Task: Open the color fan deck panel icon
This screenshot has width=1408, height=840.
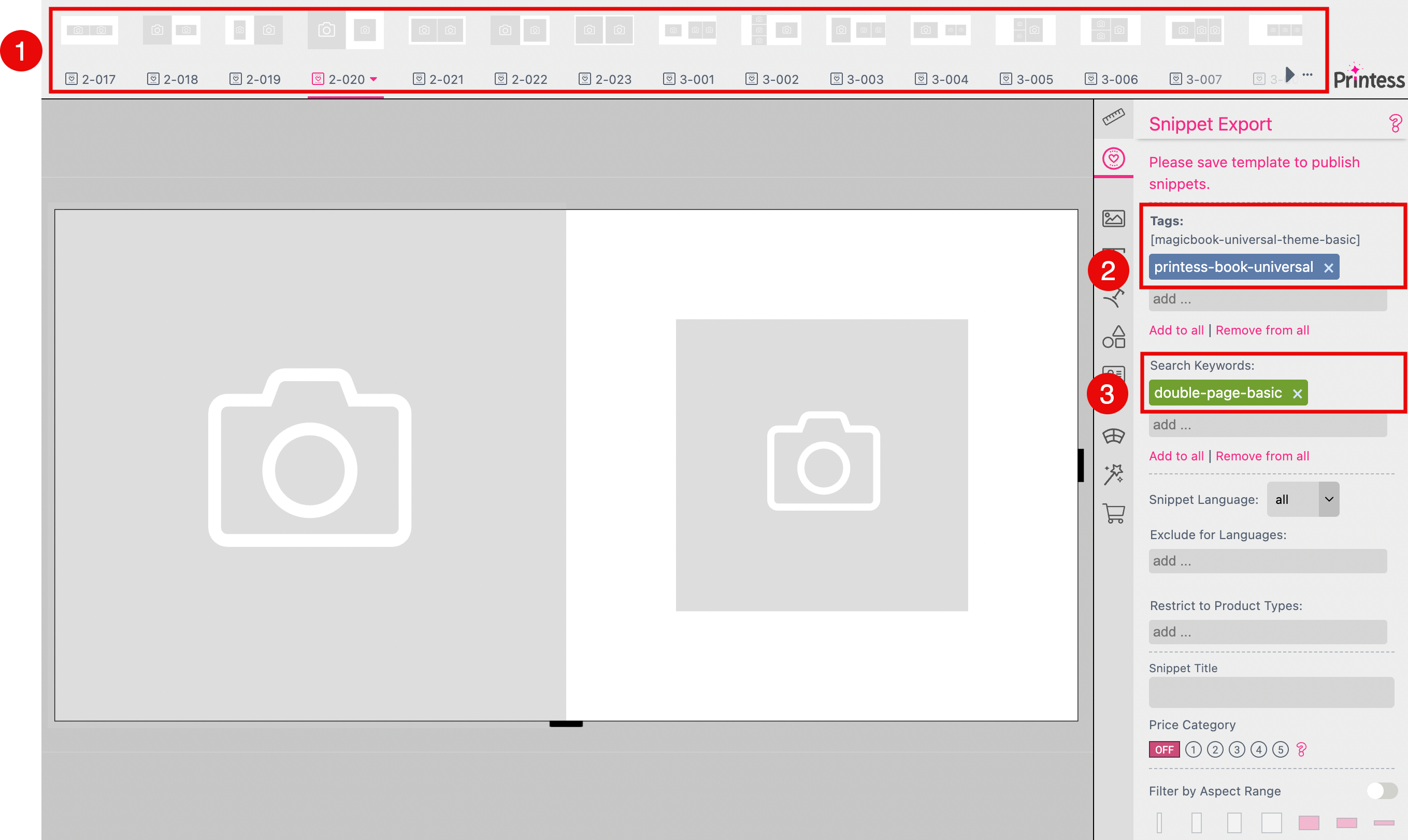Action: (1114, 436)
